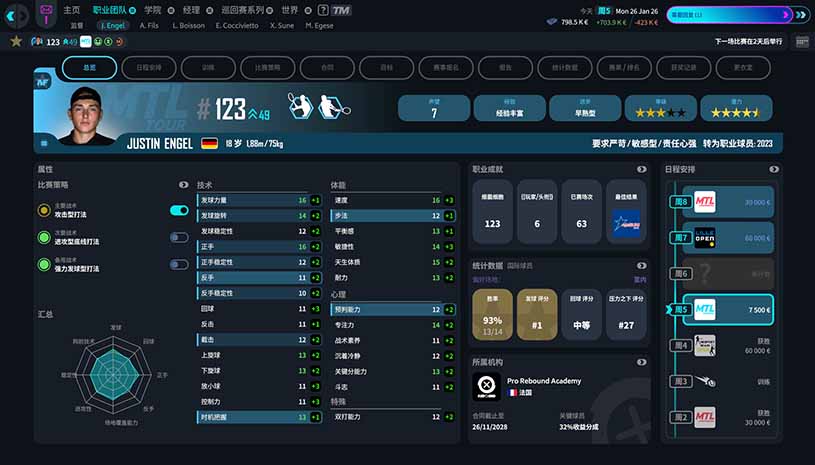This screenshot has width=815, height=465.
Task: Switch to M. Egese player tab
Action: [x=319, y=25]
